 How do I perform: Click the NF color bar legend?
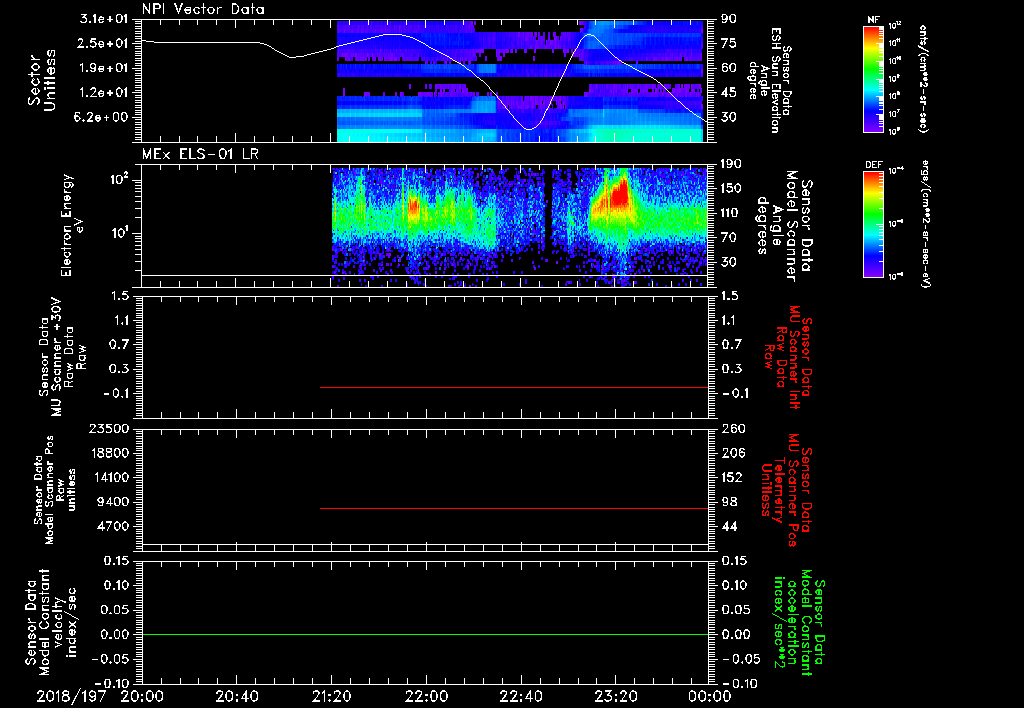point(873,79)
